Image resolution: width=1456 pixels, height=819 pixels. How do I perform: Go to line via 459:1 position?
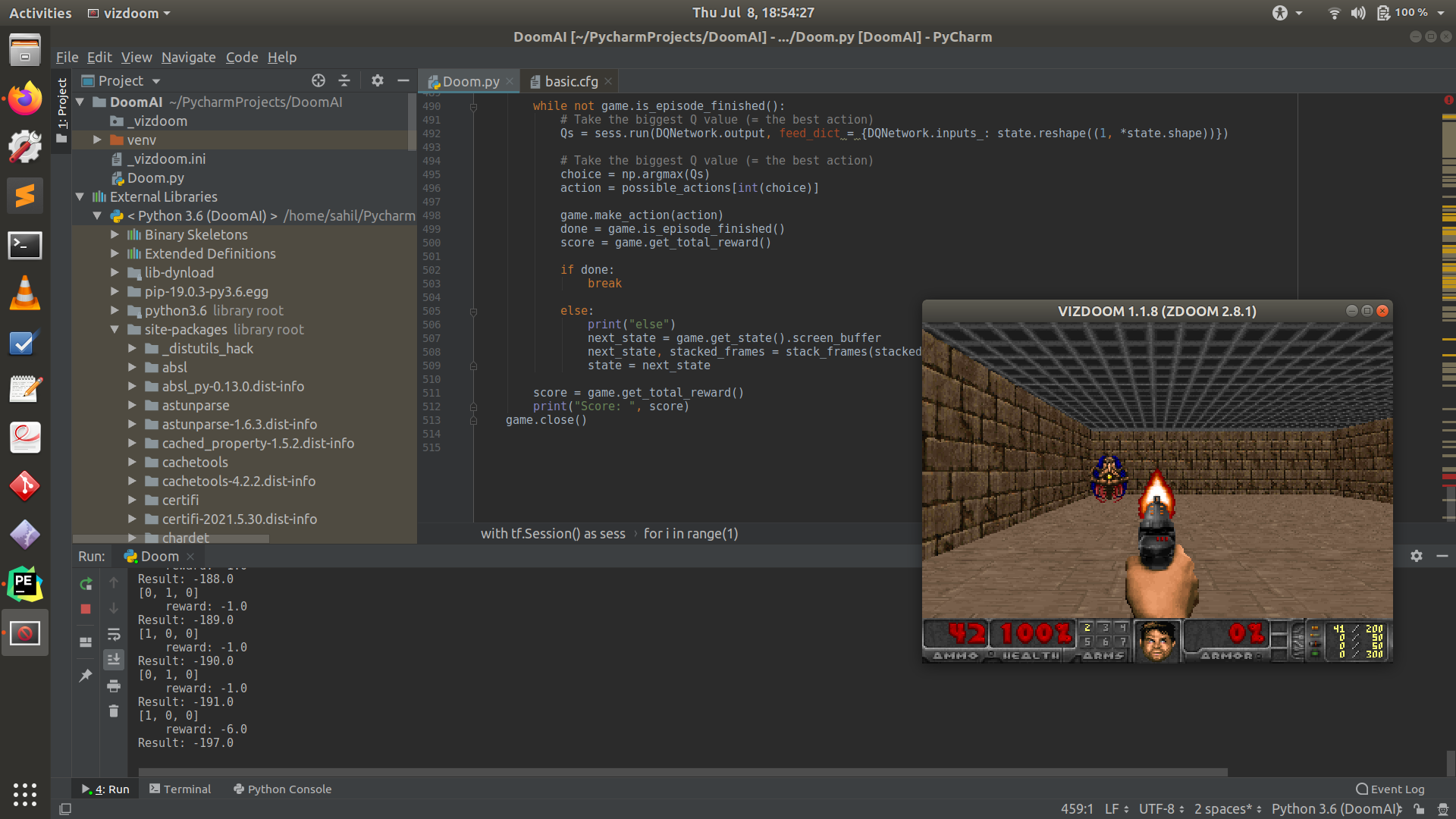[x=1077, y=809]
